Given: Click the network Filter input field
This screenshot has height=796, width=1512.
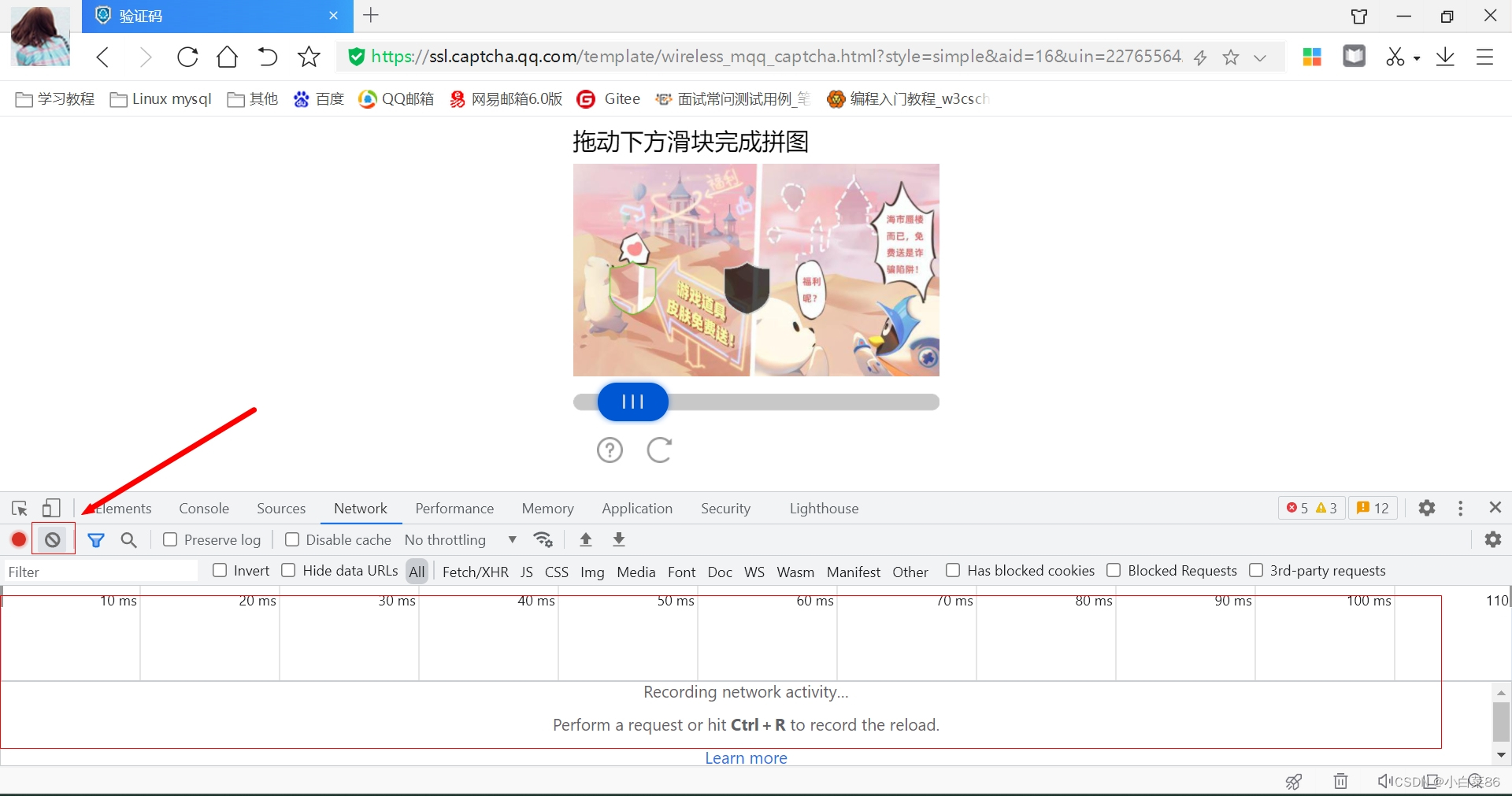Looking at the screenshot, I should coord(100,572).
